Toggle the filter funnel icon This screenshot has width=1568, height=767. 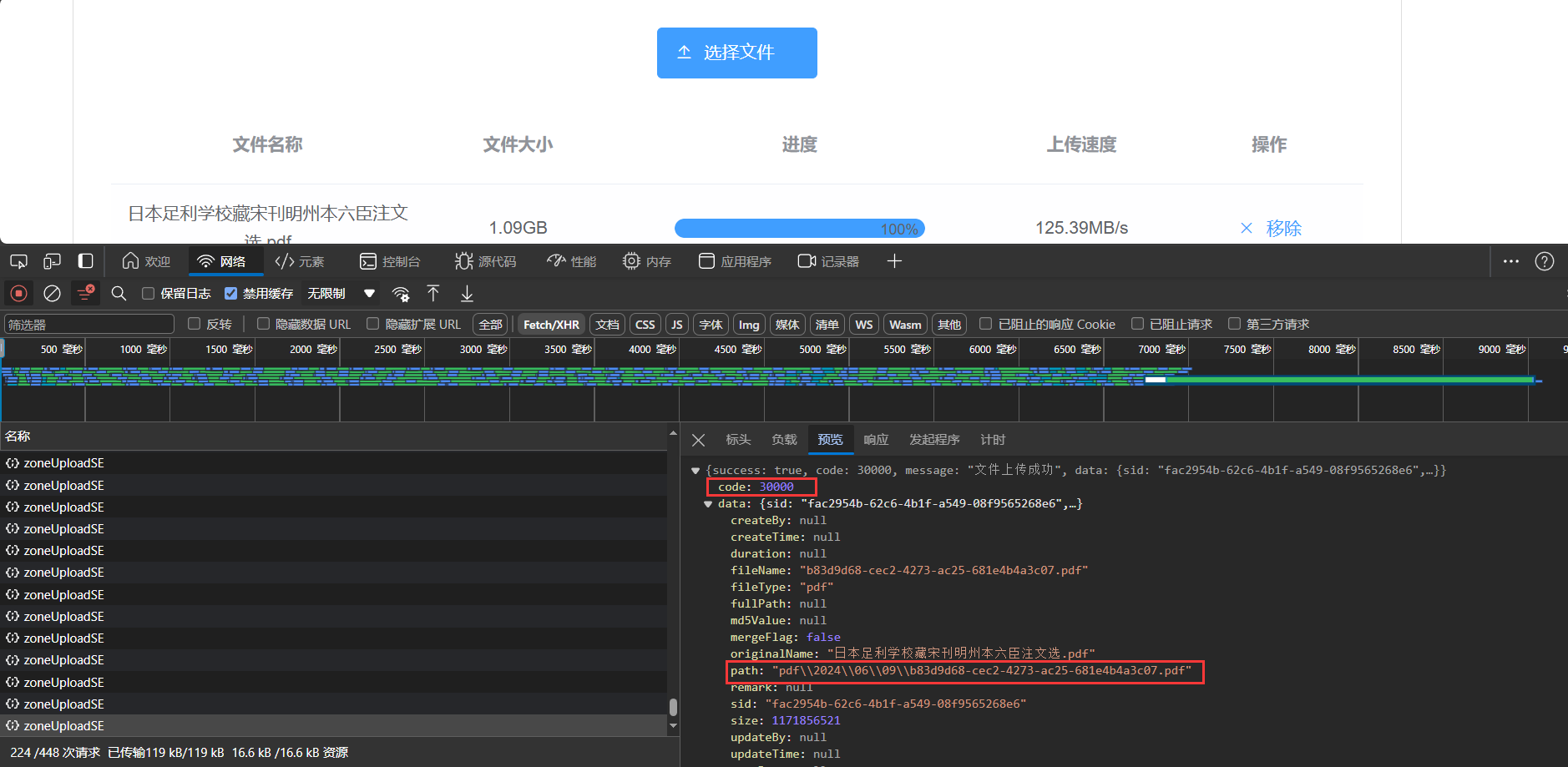(85, 293)
